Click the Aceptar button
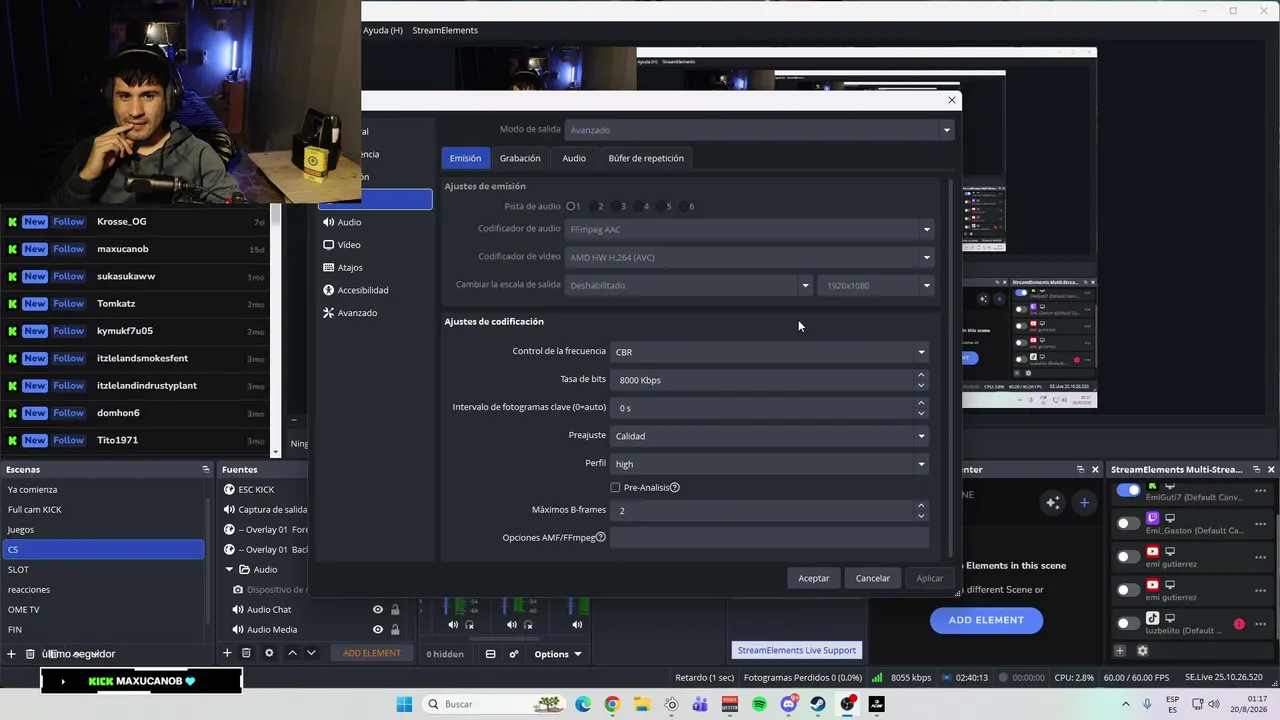Viewport: 1280px width, 720px height. click(x=814, y=578)
